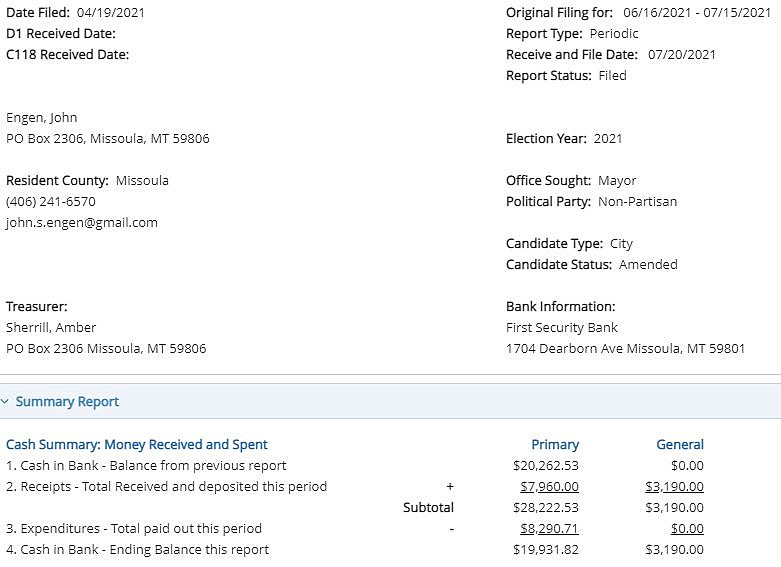
Task: Open the General receipts $3,190.00 link
Action: (x=674, y=486)
